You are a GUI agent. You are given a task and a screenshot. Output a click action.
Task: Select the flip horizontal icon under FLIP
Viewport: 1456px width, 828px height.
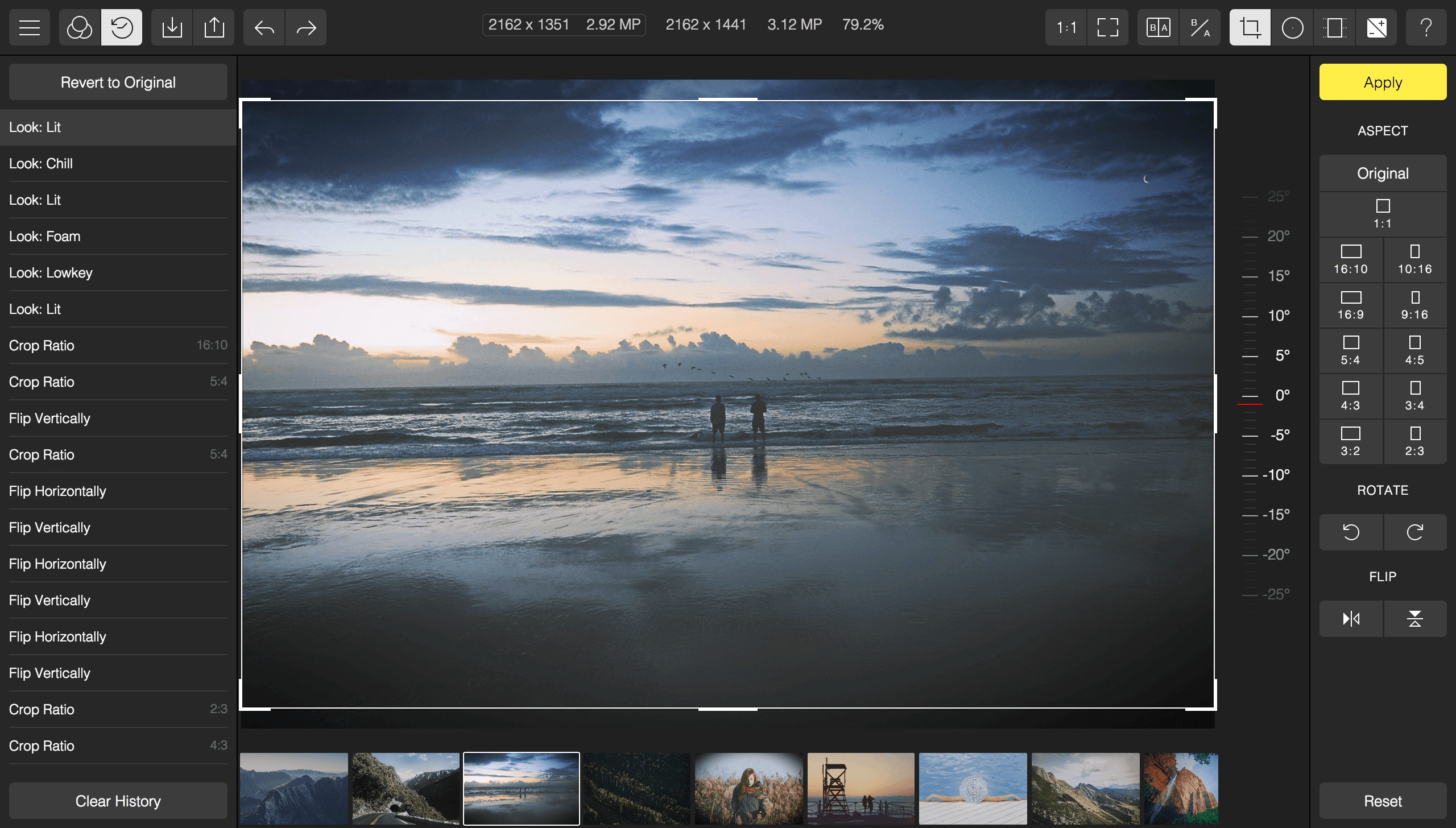[x=1351, y=618]
